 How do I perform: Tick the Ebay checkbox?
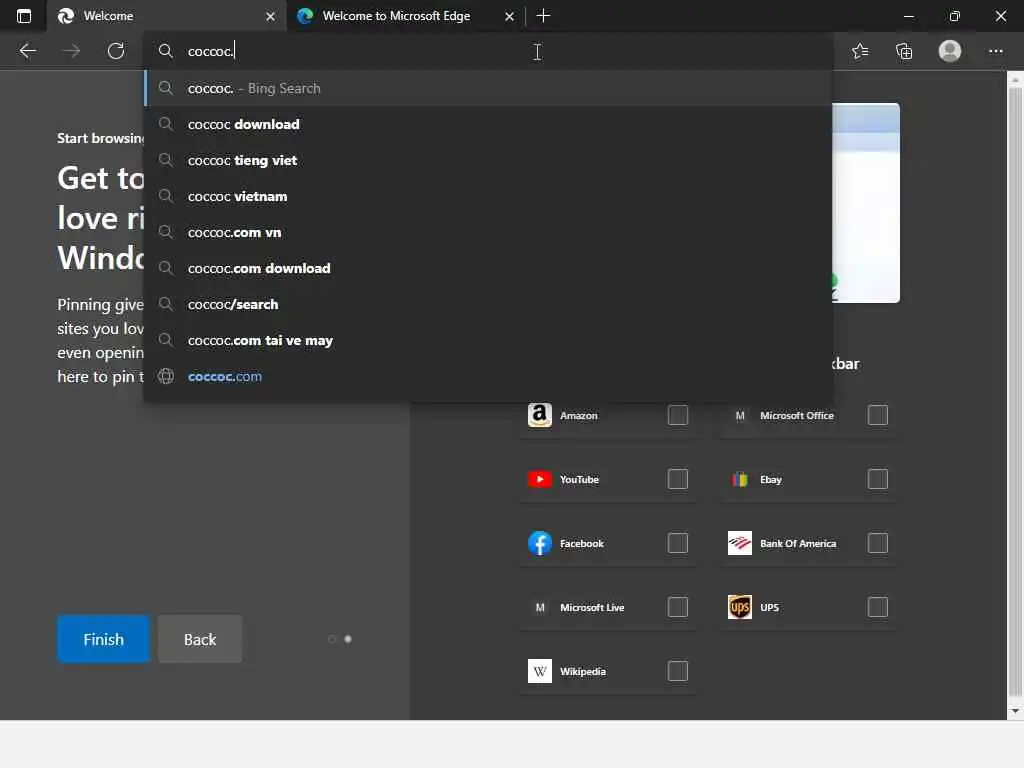point(878,479)
